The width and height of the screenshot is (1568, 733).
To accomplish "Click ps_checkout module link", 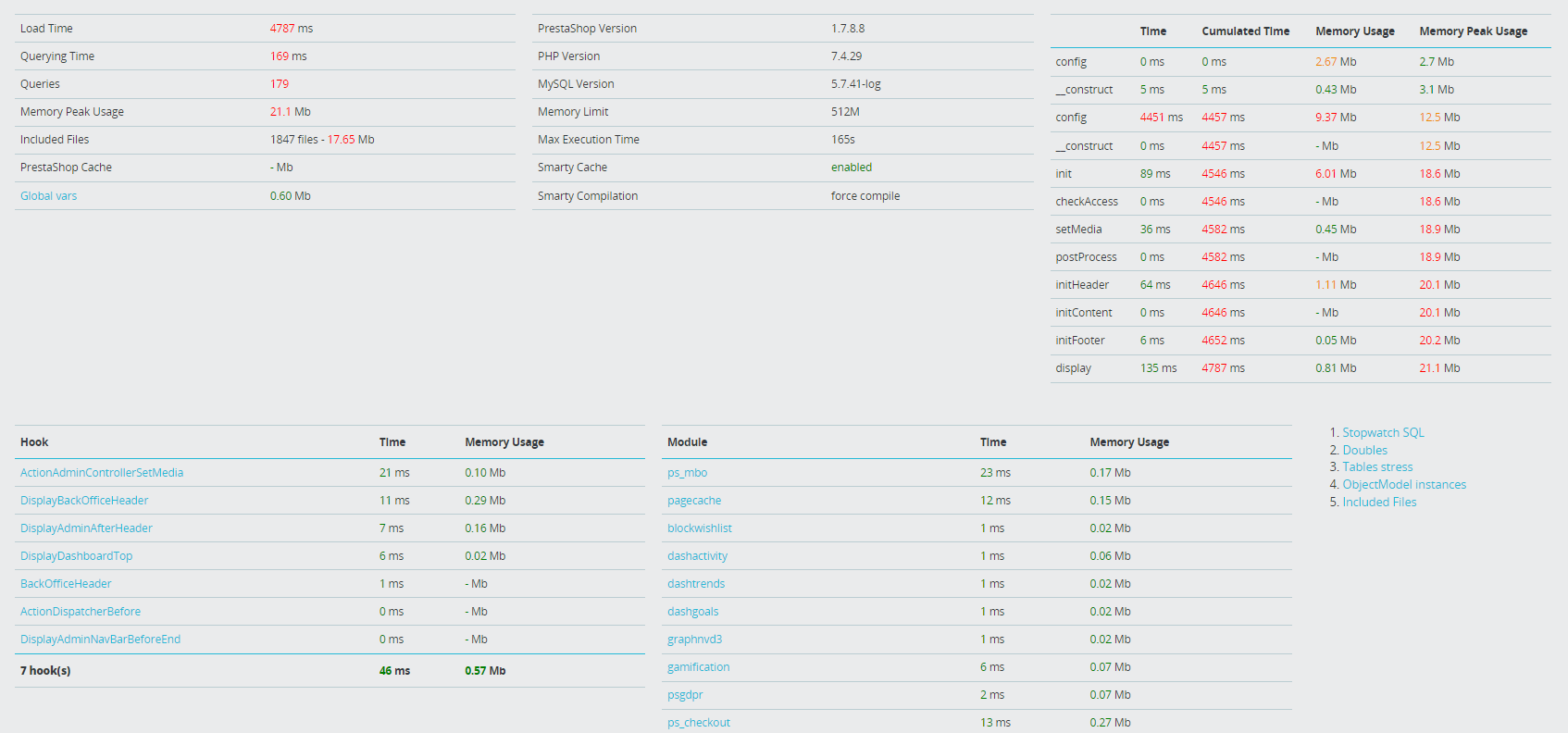I will 698,723.
